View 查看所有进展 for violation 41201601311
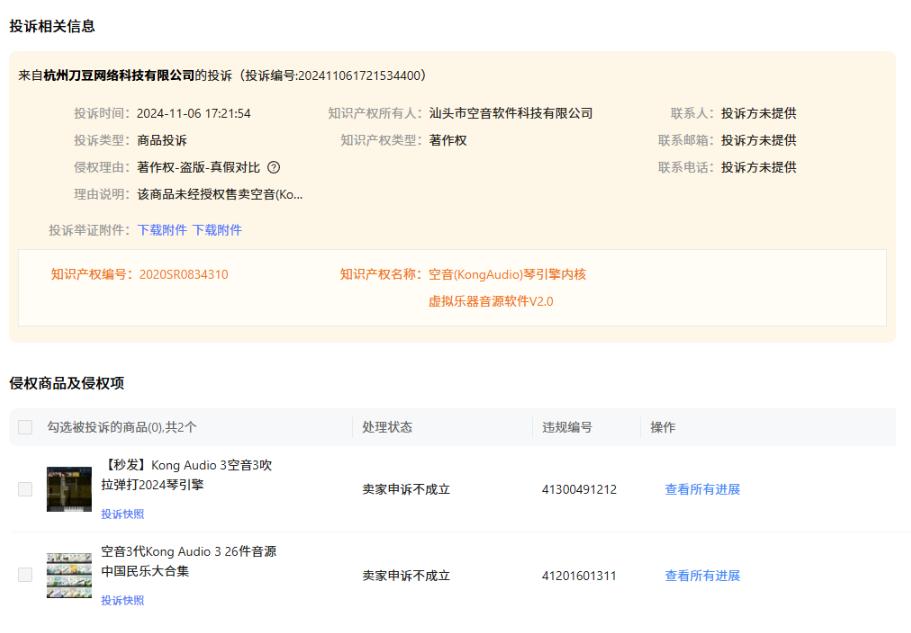Screen dimensions: 911x633 [x=702, y=576]
